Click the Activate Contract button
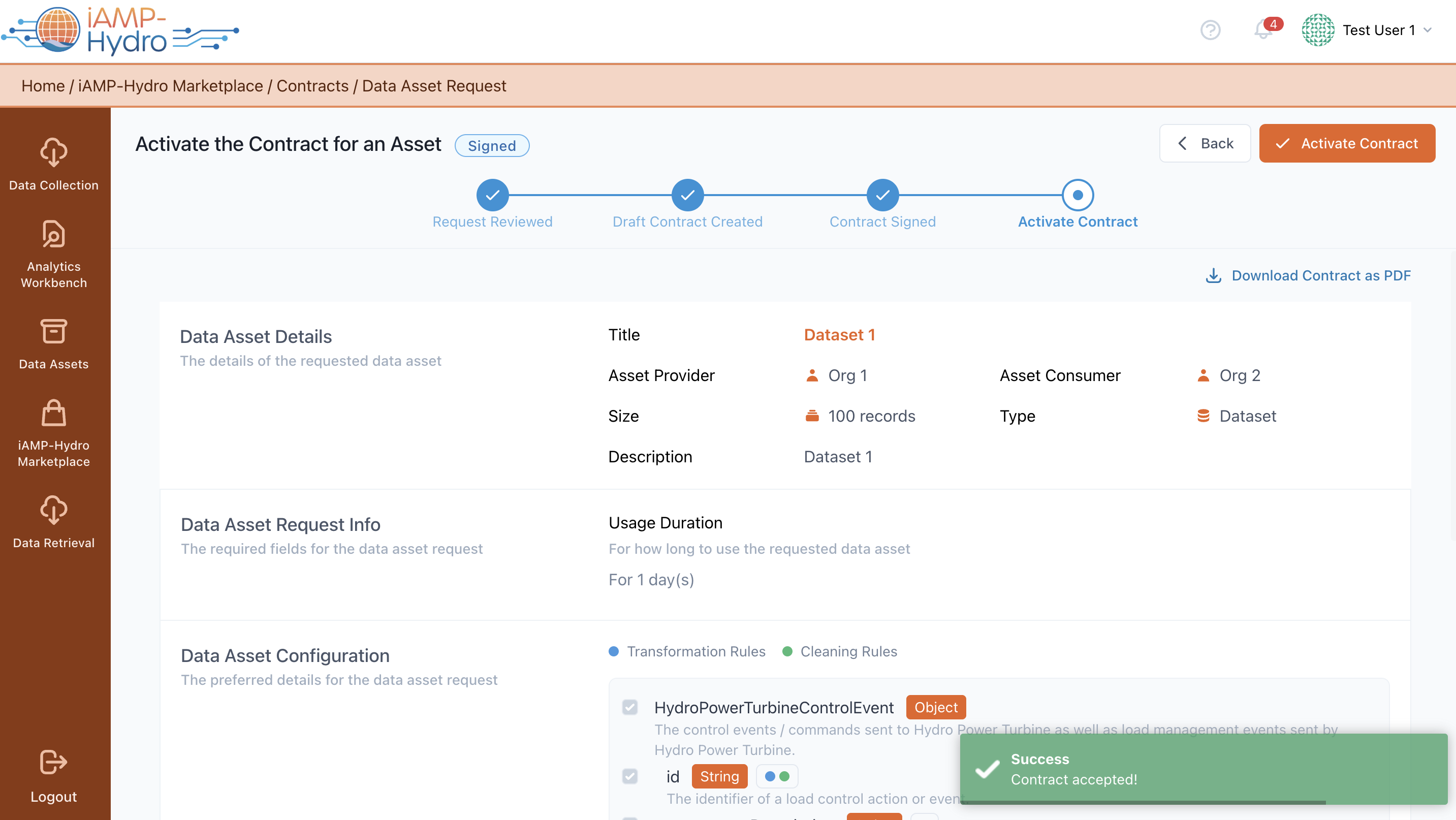The image size is (1456, 820). 1346,144
